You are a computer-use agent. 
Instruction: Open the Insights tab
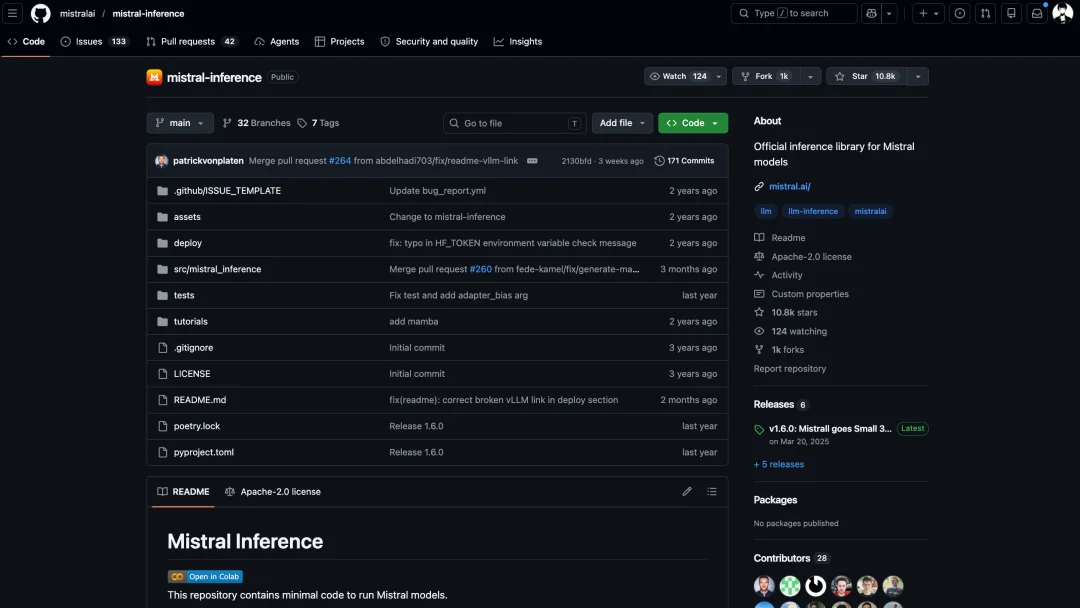[x=518, y=41]
